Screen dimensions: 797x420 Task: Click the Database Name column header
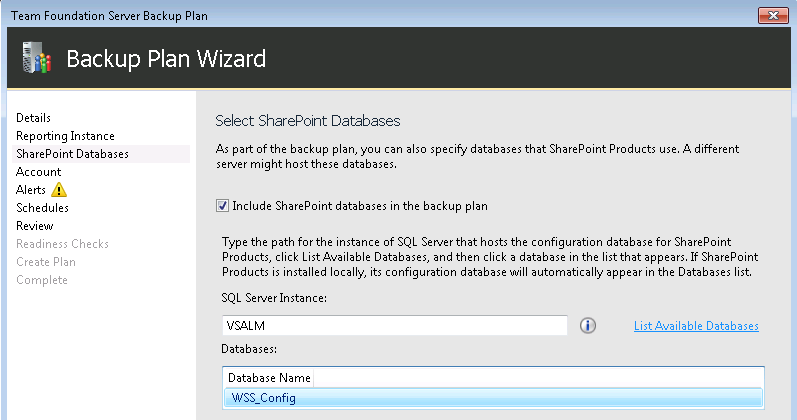269,378
